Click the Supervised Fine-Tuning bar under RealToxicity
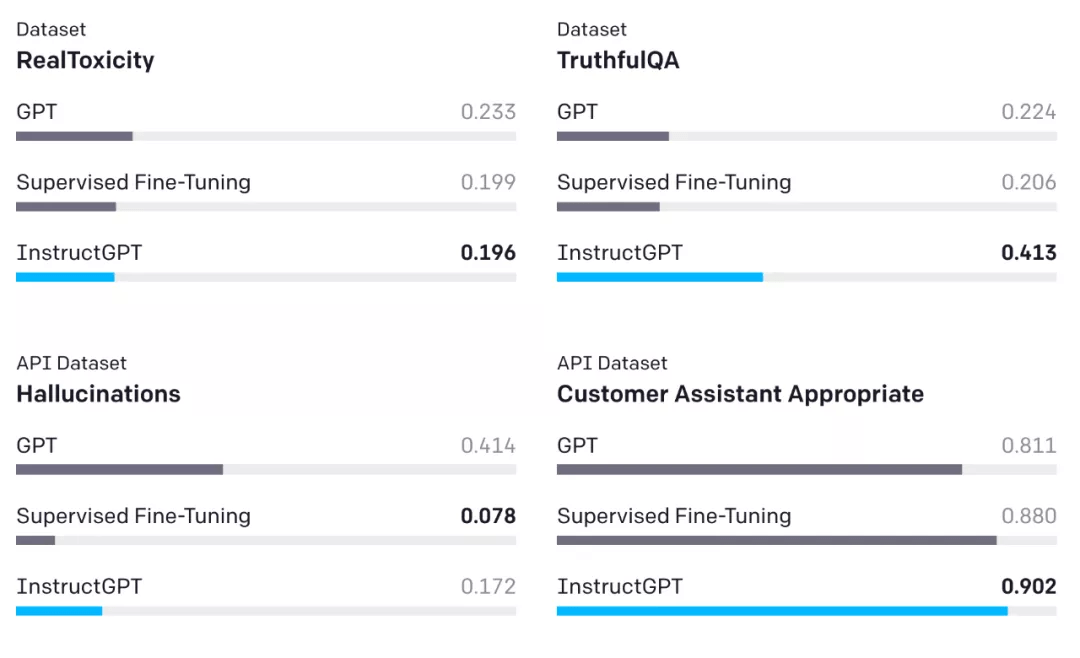The width and height of the screenshot is (1080, 658). click(66, 207)
